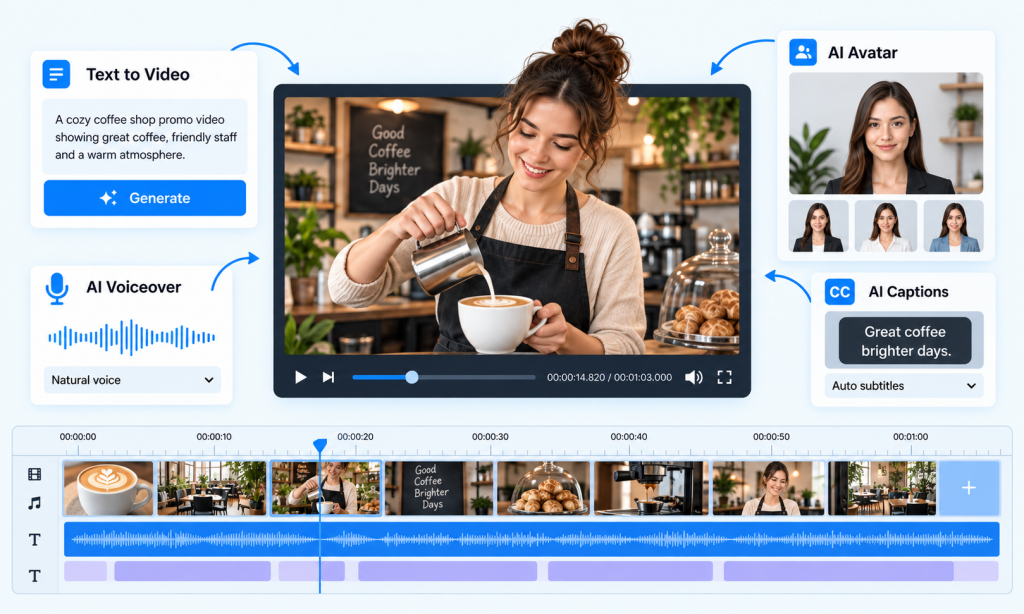The image size is (1024, 614).
Task: Choose the avatar thumbnail with blue blazer
Action: point(953,227)
